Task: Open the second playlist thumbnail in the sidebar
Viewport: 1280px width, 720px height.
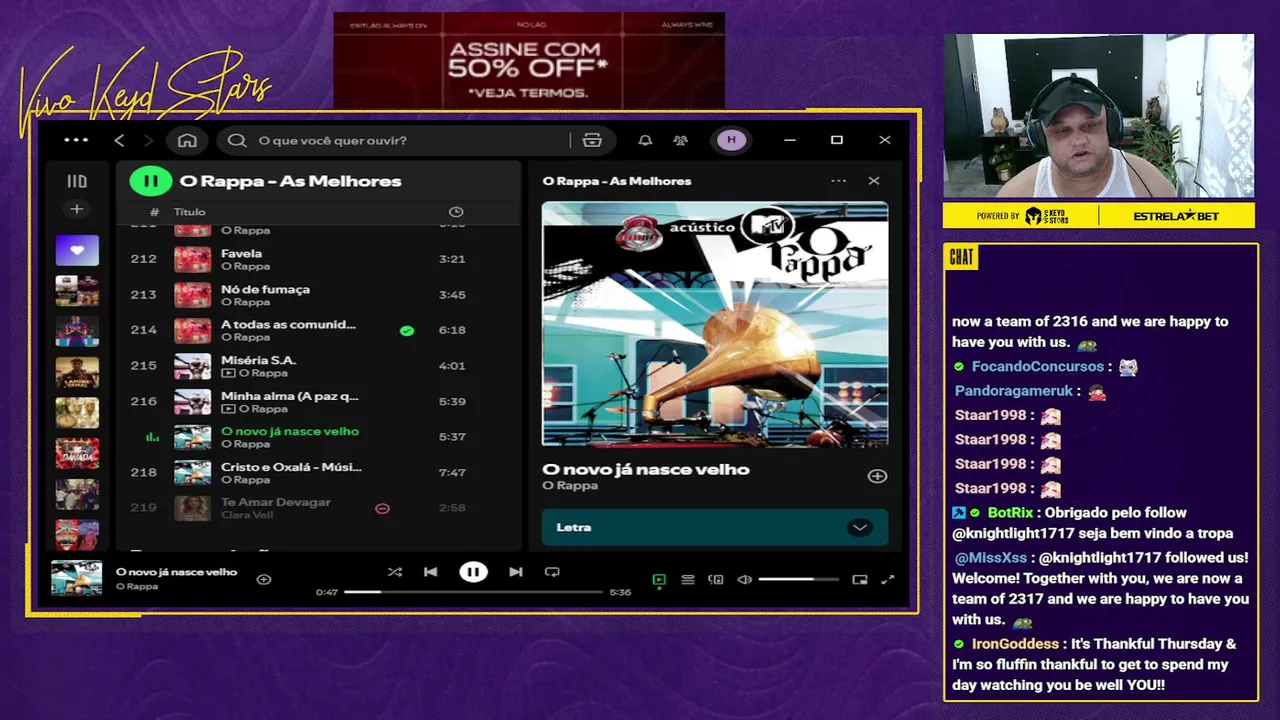Action: coord(77,290)
